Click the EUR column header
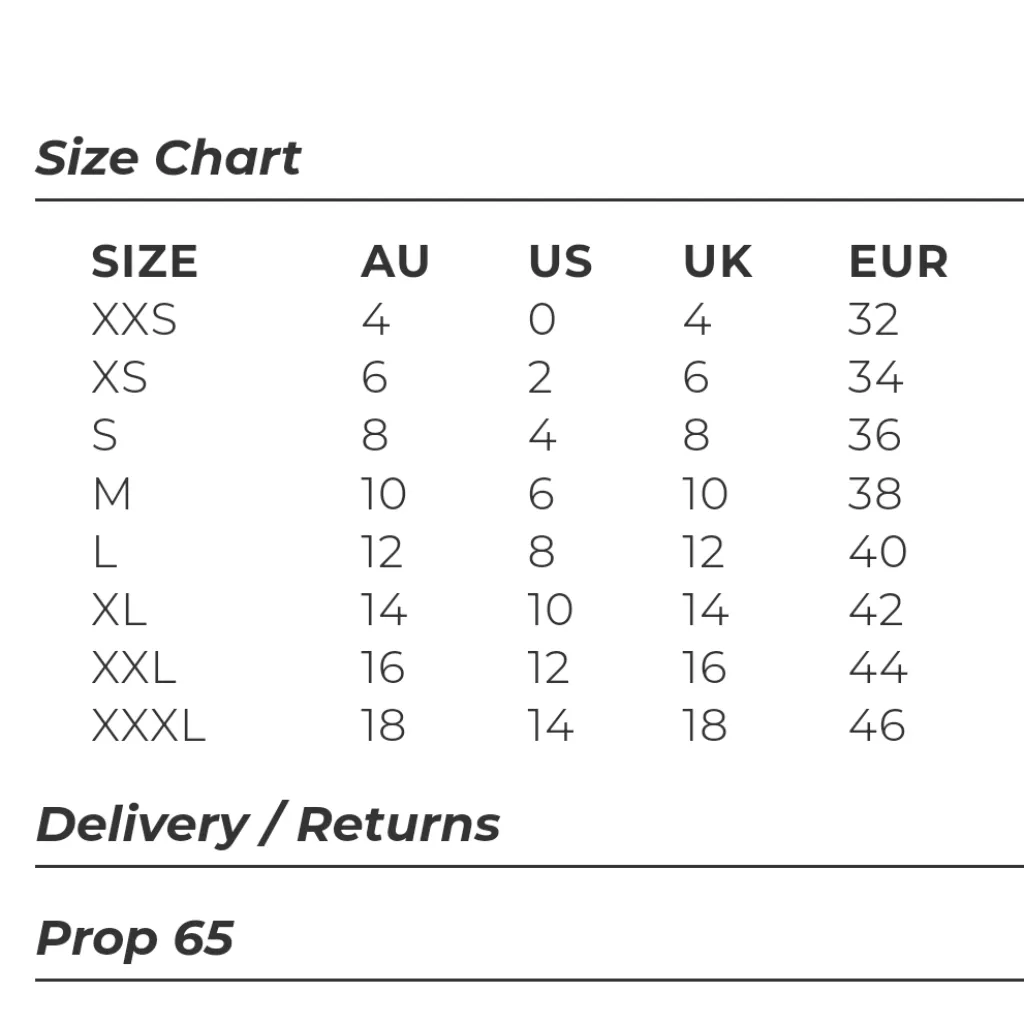1024x1024 pixels. tap(898, 262)
